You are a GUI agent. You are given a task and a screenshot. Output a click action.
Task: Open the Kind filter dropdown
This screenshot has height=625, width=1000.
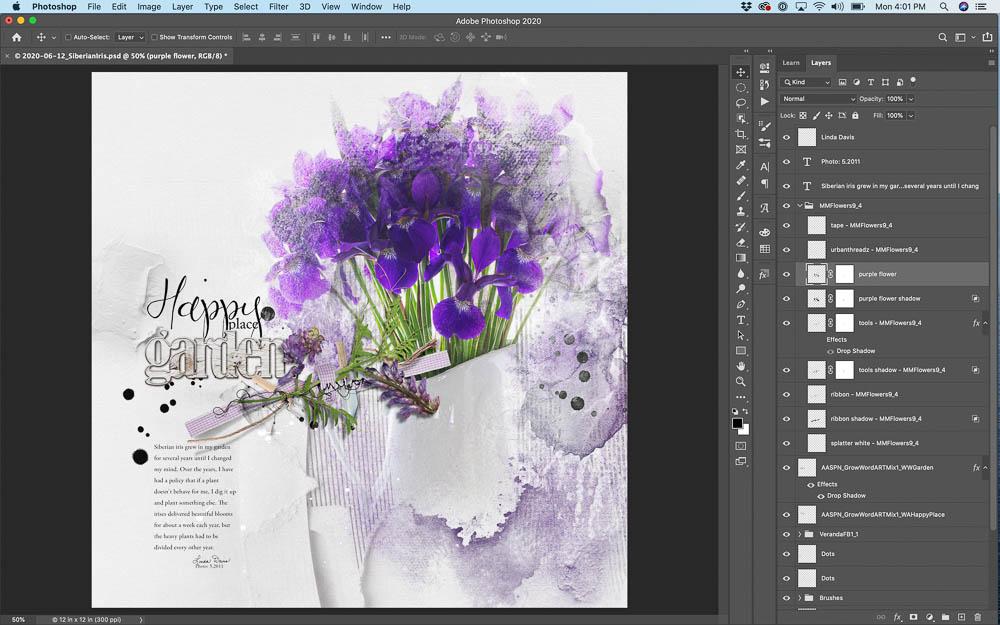point(806,82)
